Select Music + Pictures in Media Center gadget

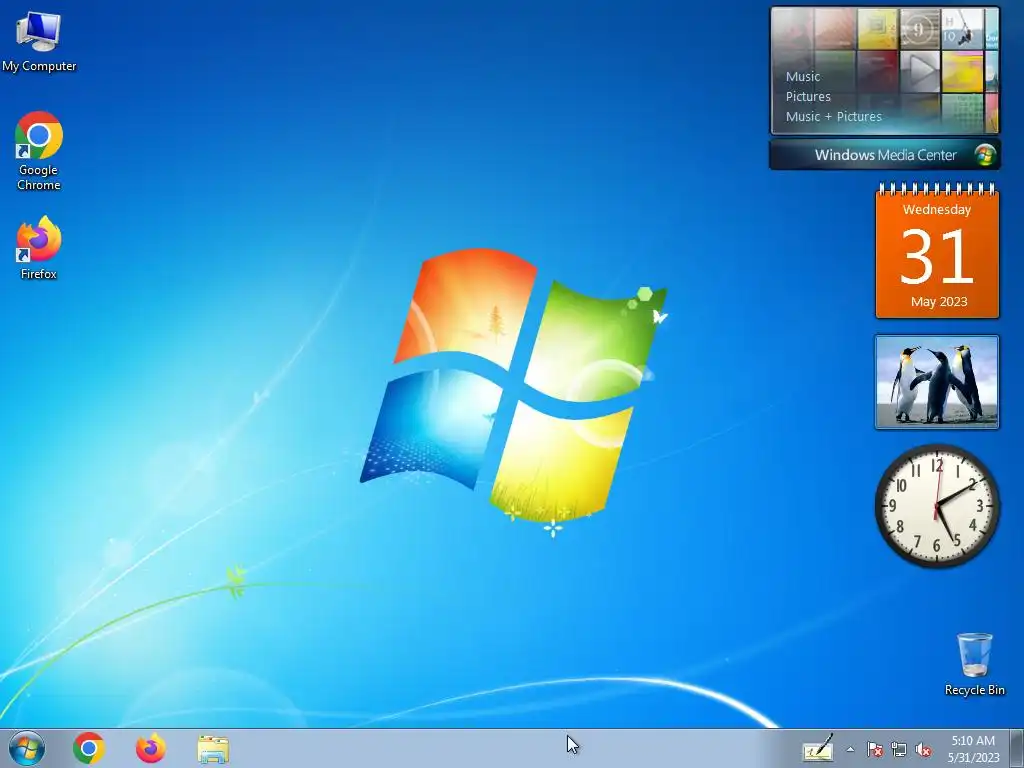tap(833, 117)
